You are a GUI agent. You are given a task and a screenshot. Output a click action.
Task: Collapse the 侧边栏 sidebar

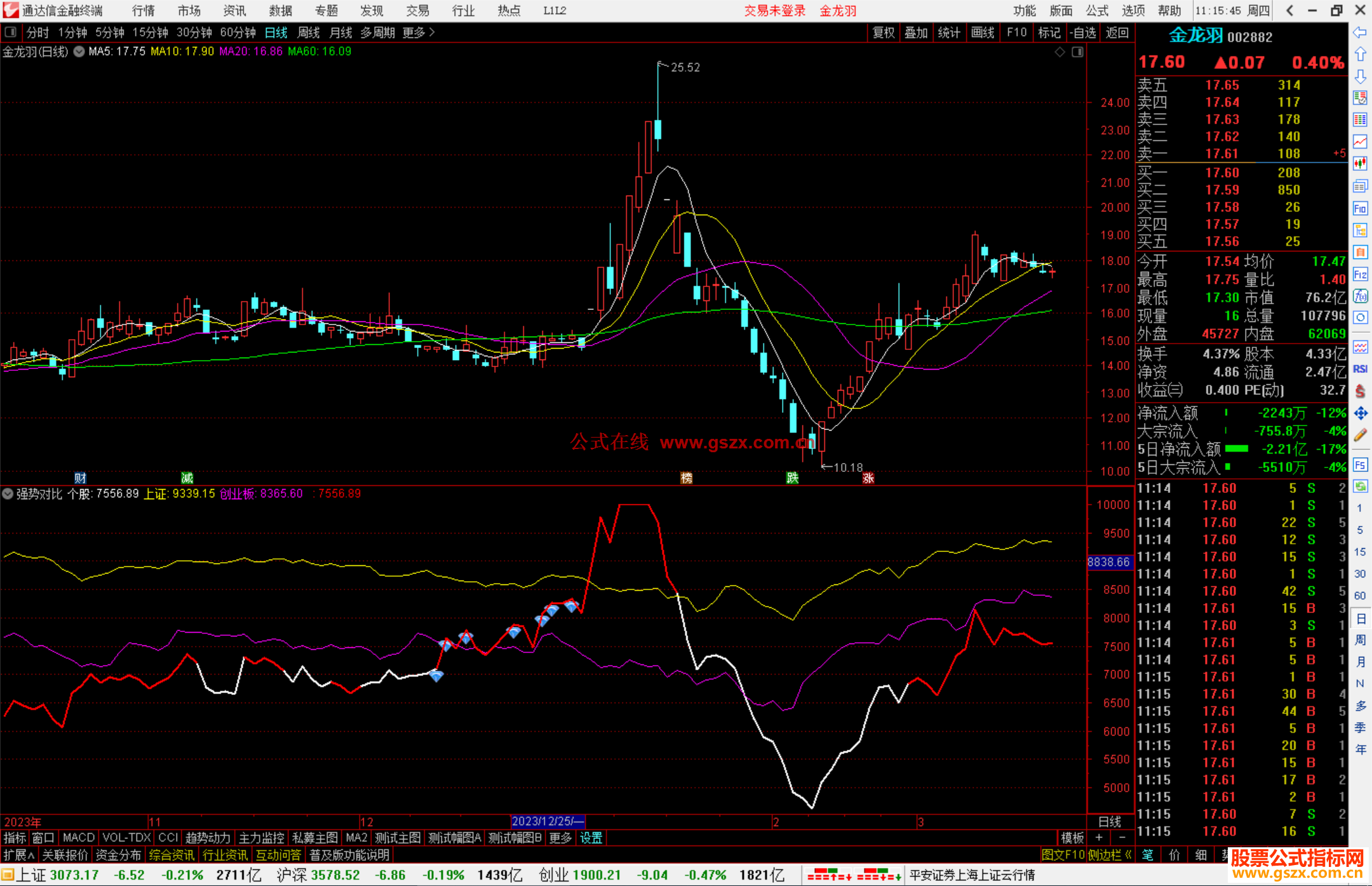tap(1110, 855)
